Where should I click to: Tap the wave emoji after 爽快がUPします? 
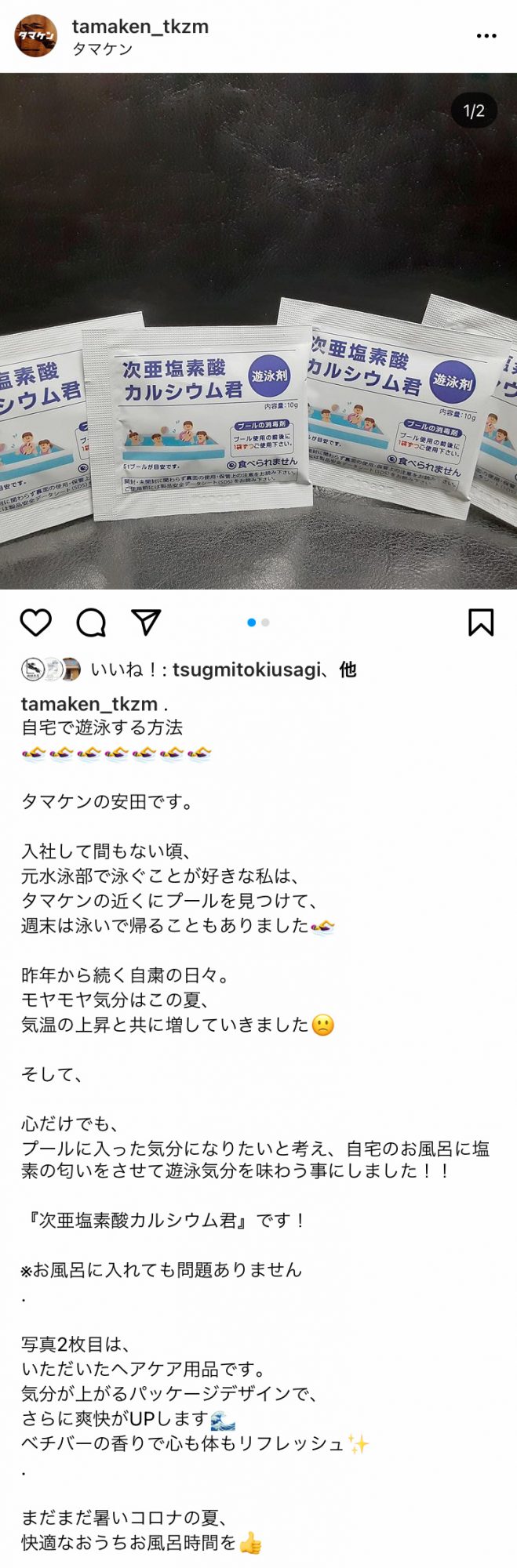(223, 1419)
